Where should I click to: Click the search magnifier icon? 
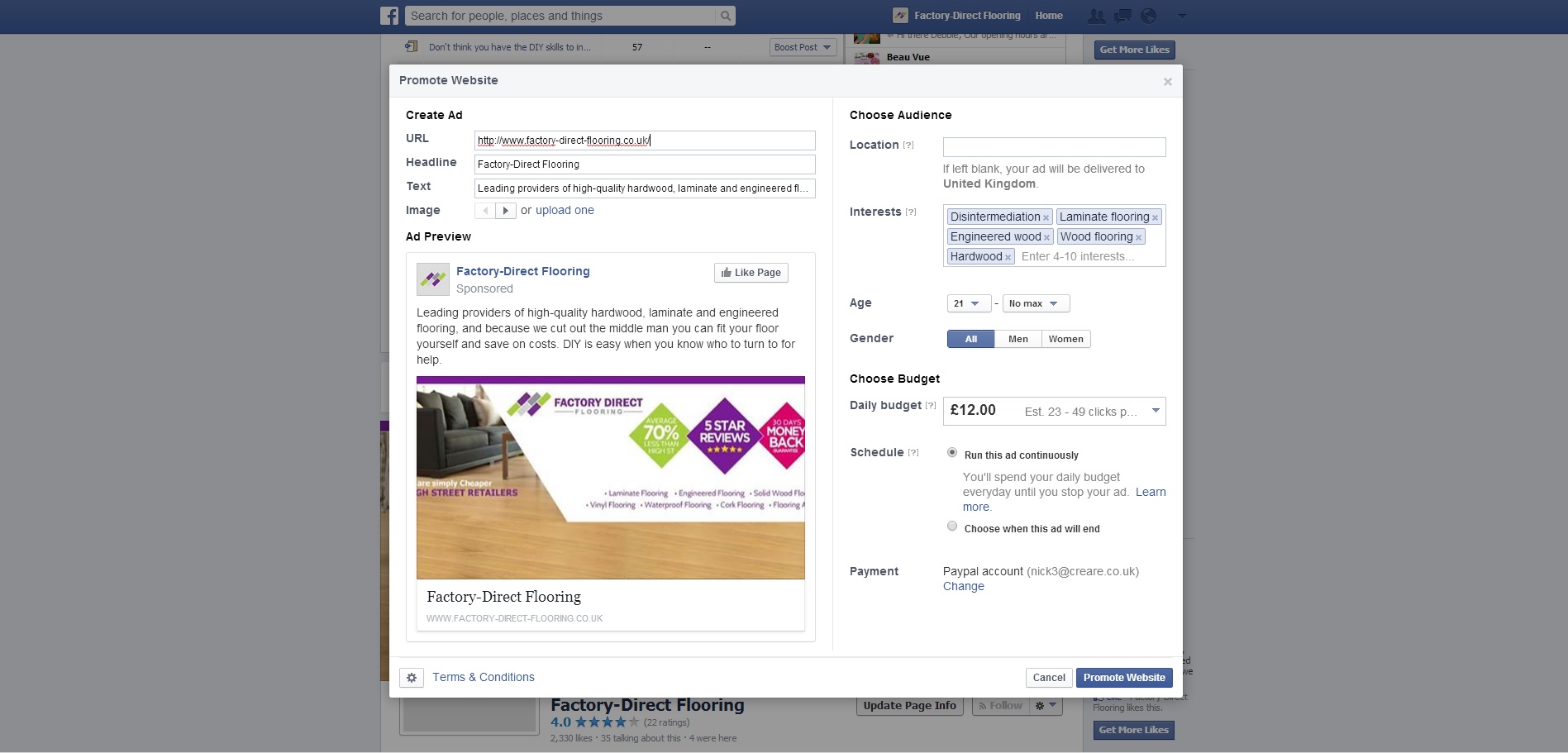725,16
